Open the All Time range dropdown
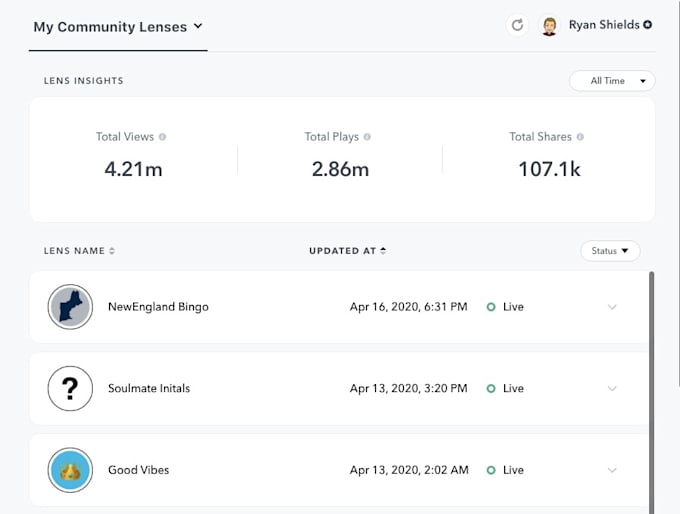This screenshot has width=680, height=514. (x=612, y=81)
